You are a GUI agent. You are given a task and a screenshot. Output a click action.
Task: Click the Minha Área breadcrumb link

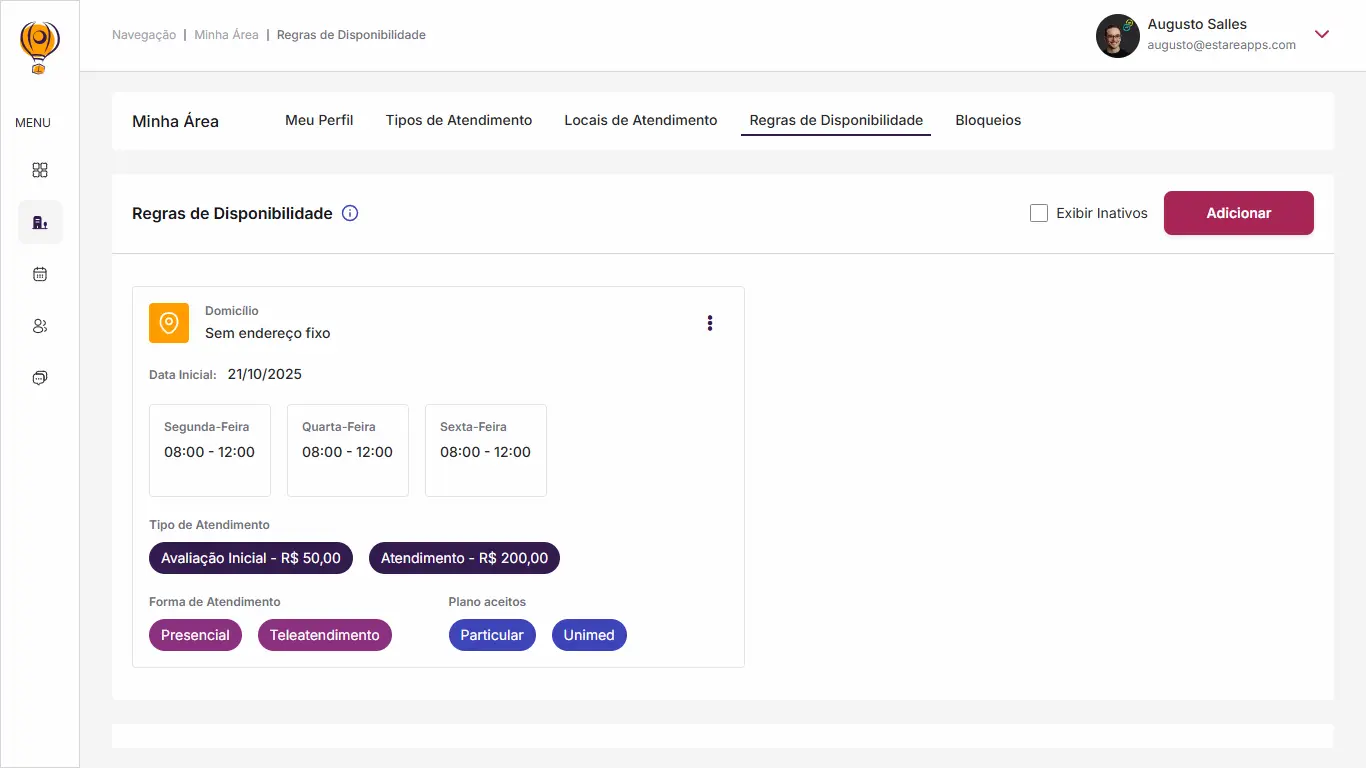[226, 35]
